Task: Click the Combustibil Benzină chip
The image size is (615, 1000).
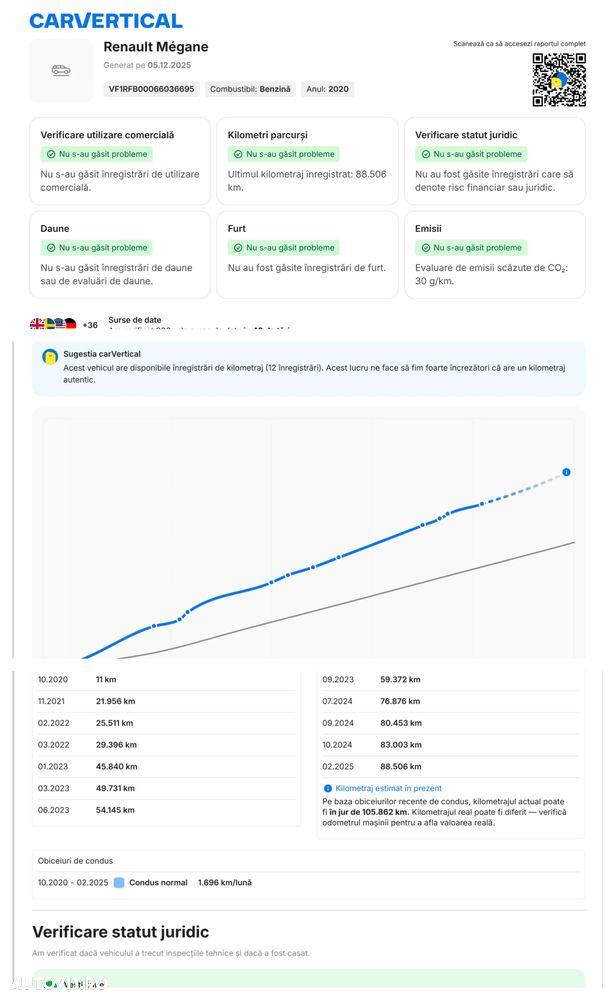Action: point(249,89)
